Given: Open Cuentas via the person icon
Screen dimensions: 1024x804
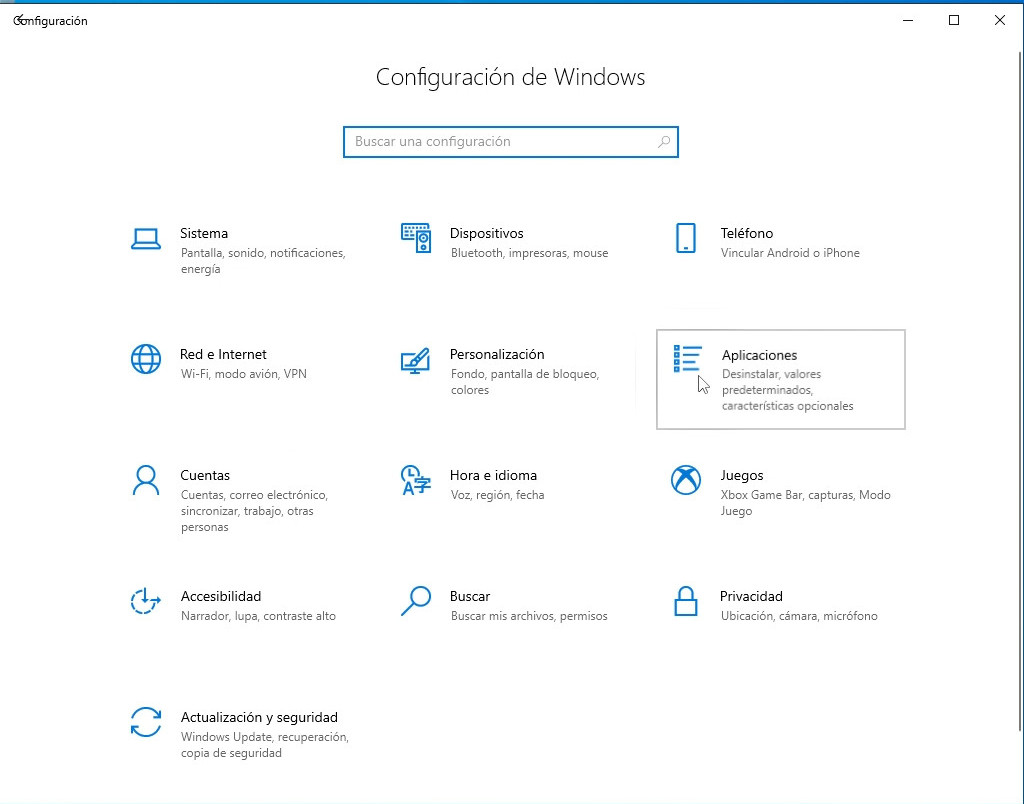Looking at the screenshot, I should 146,480.
